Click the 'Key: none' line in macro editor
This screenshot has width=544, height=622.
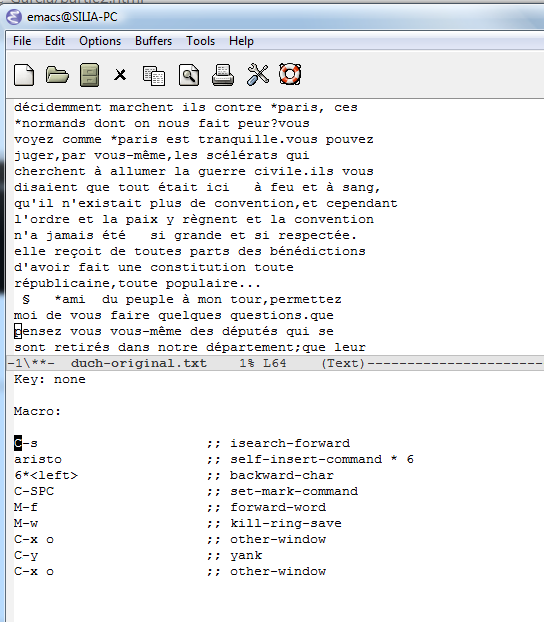click(50, 379)
